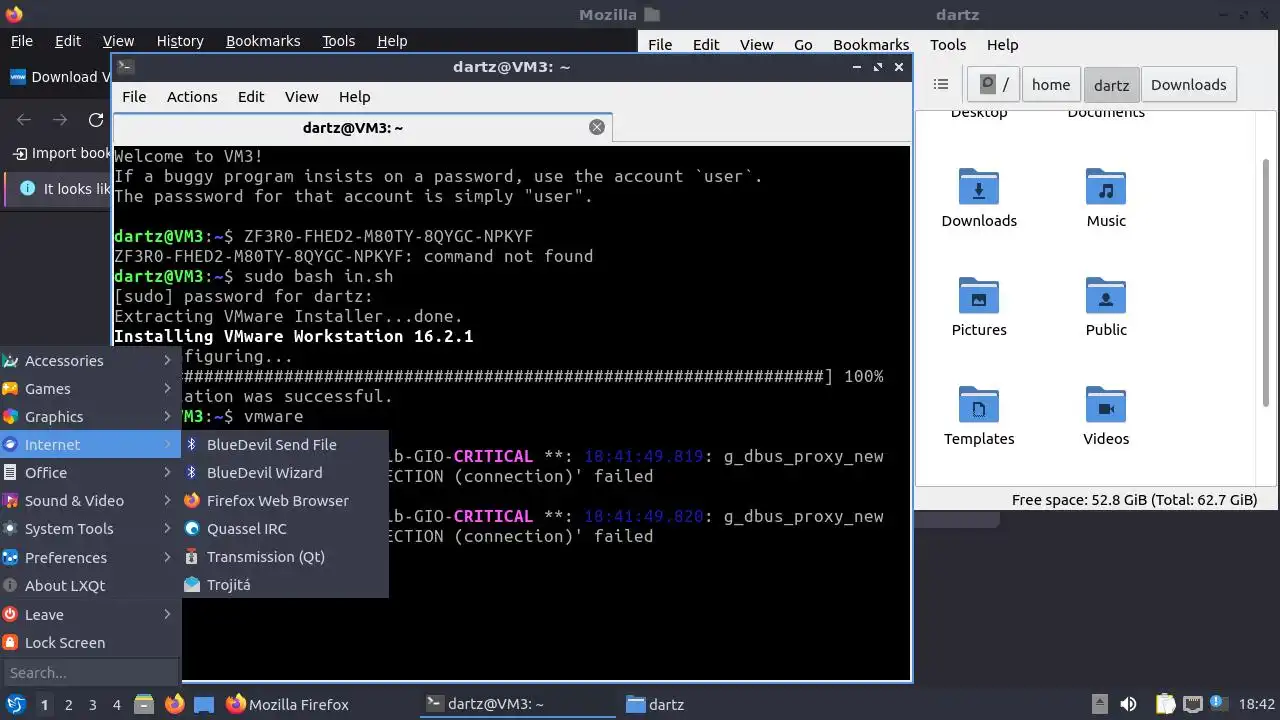The width and height of the screenshot is (1280, 720).
Task: Click the home path bar button
Action: point(1051,85)
